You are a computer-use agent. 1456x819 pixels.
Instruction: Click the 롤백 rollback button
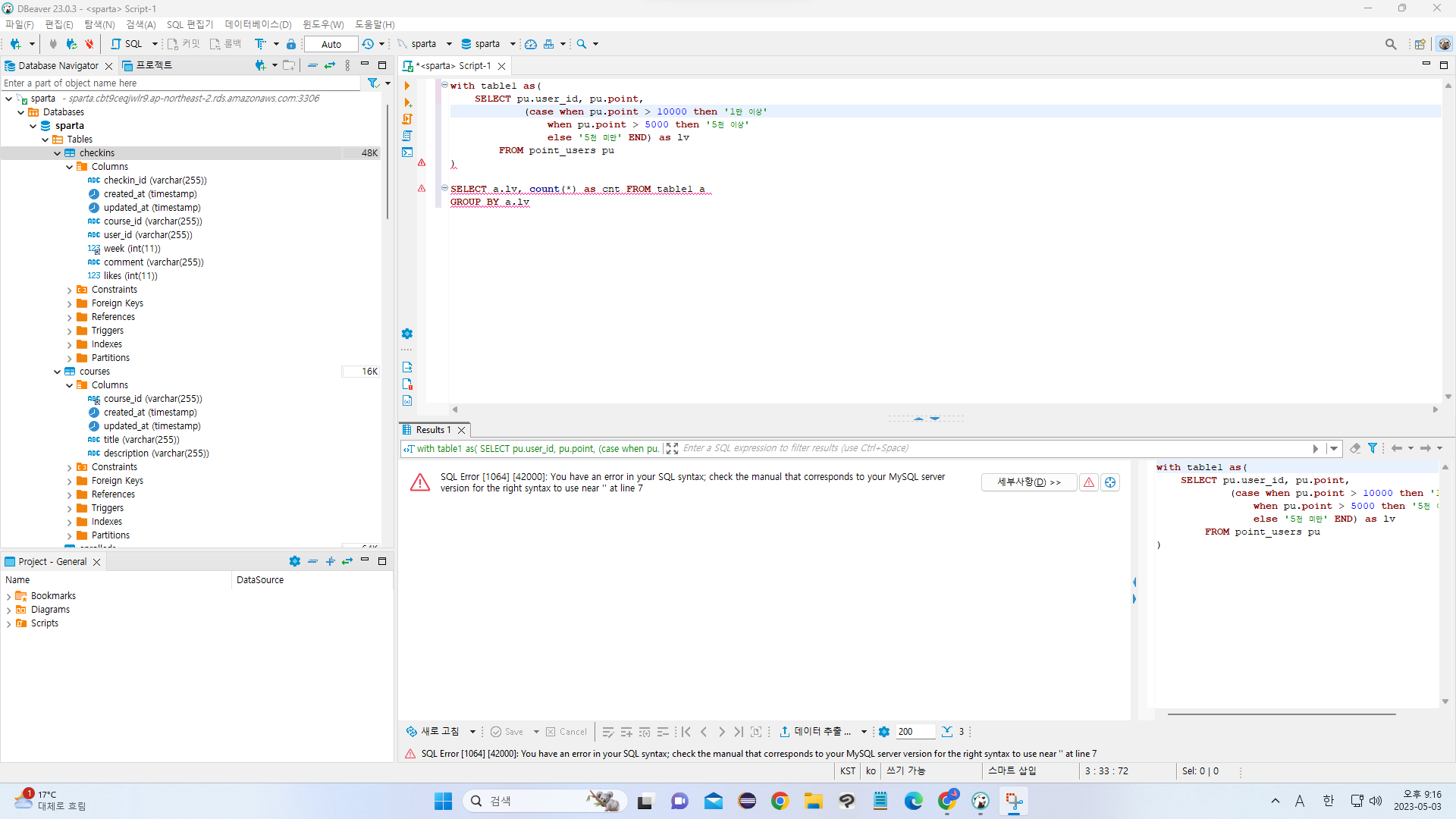[225, 44]
